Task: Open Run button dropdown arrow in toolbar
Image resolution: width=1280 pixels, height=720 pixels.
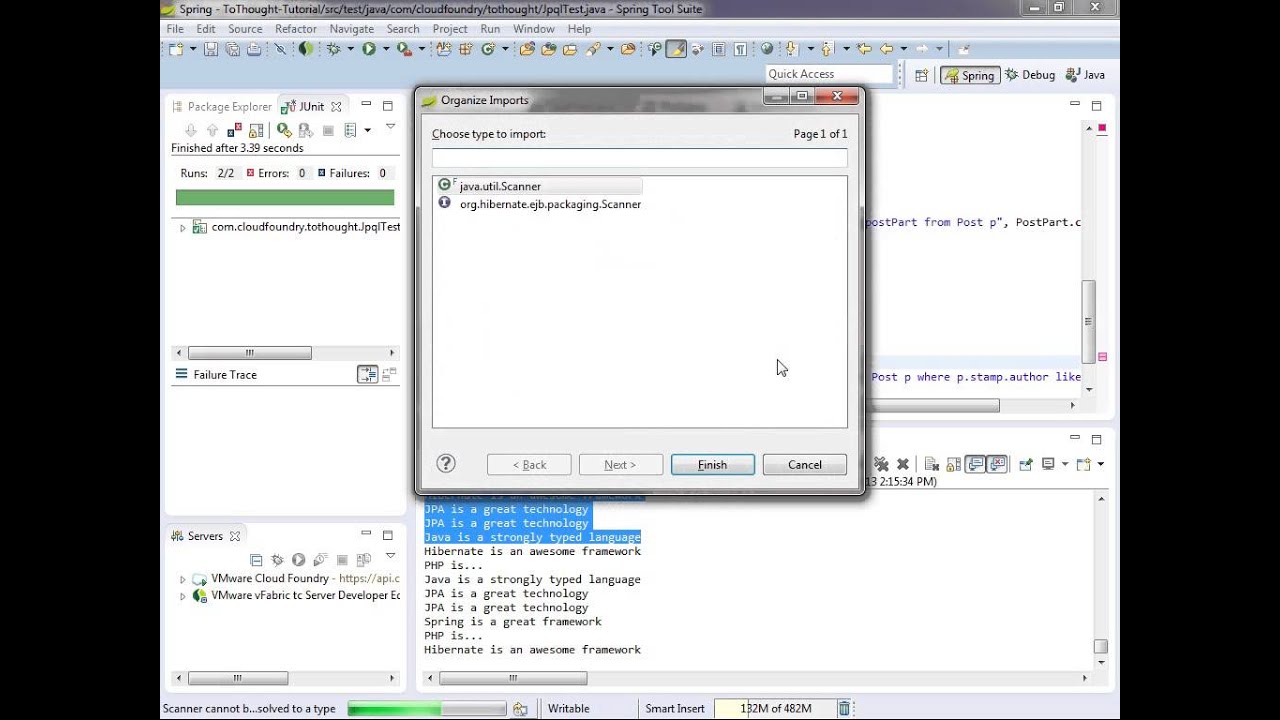Action: [x=386, y=49]
